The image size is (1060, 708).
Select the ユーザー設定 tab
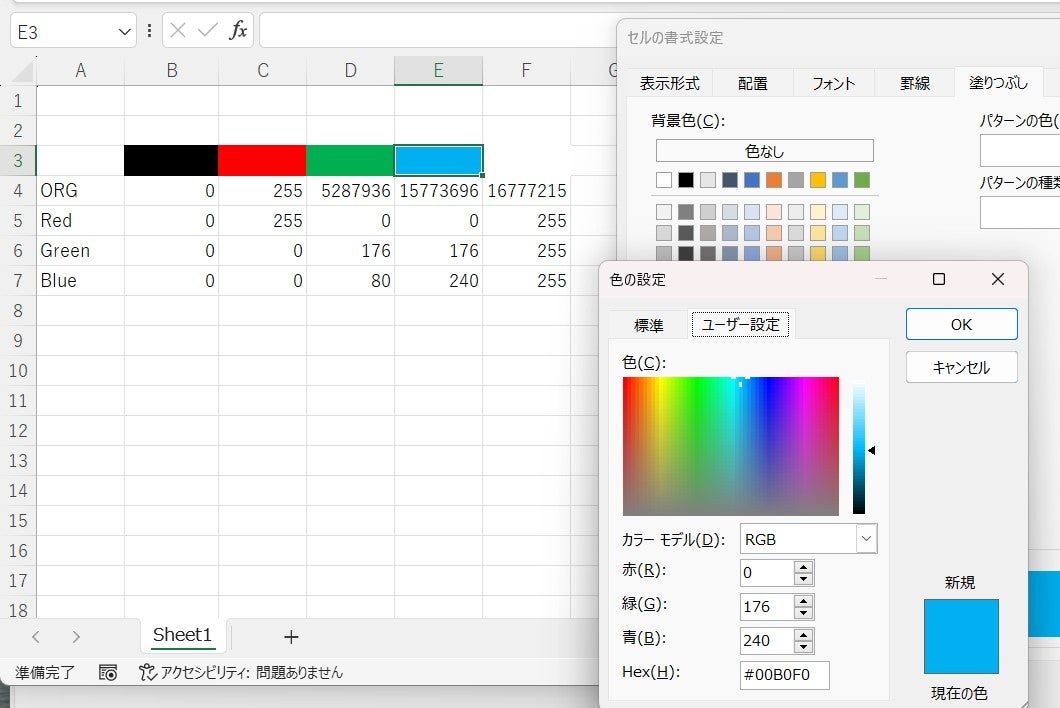740,324
